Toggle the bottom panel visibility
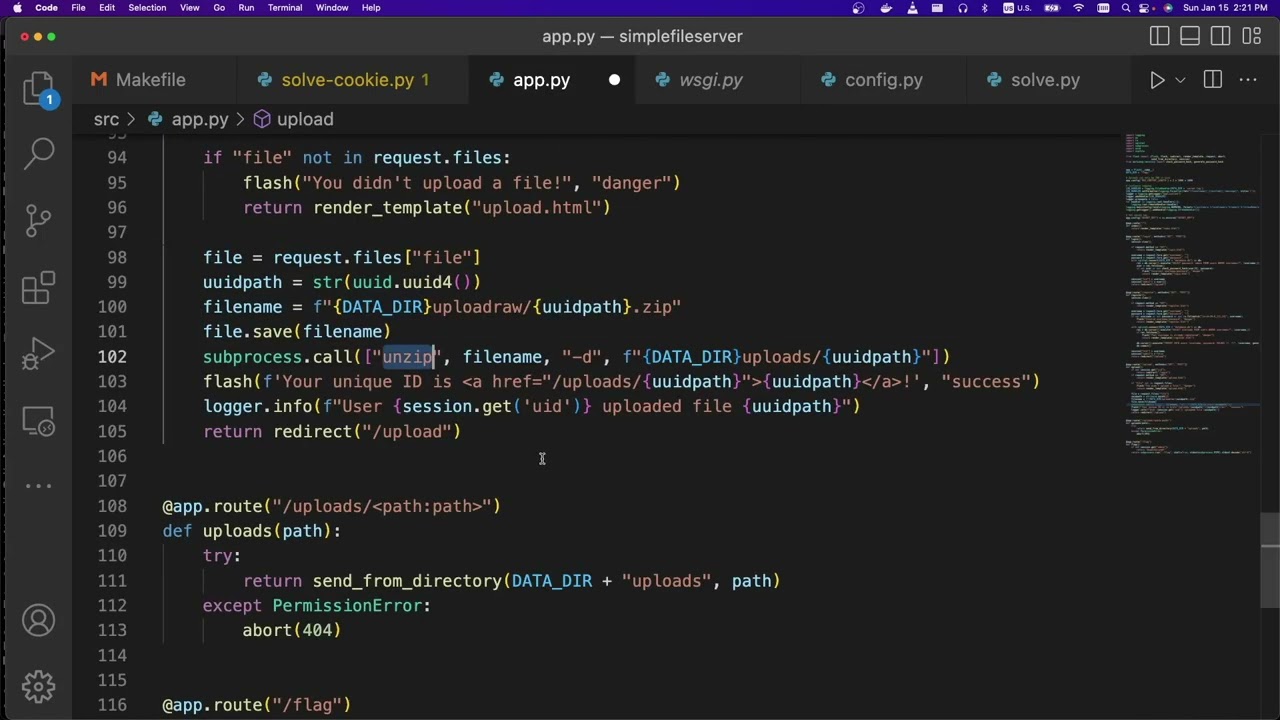 pyautogui.click(x=1190, y=37)
